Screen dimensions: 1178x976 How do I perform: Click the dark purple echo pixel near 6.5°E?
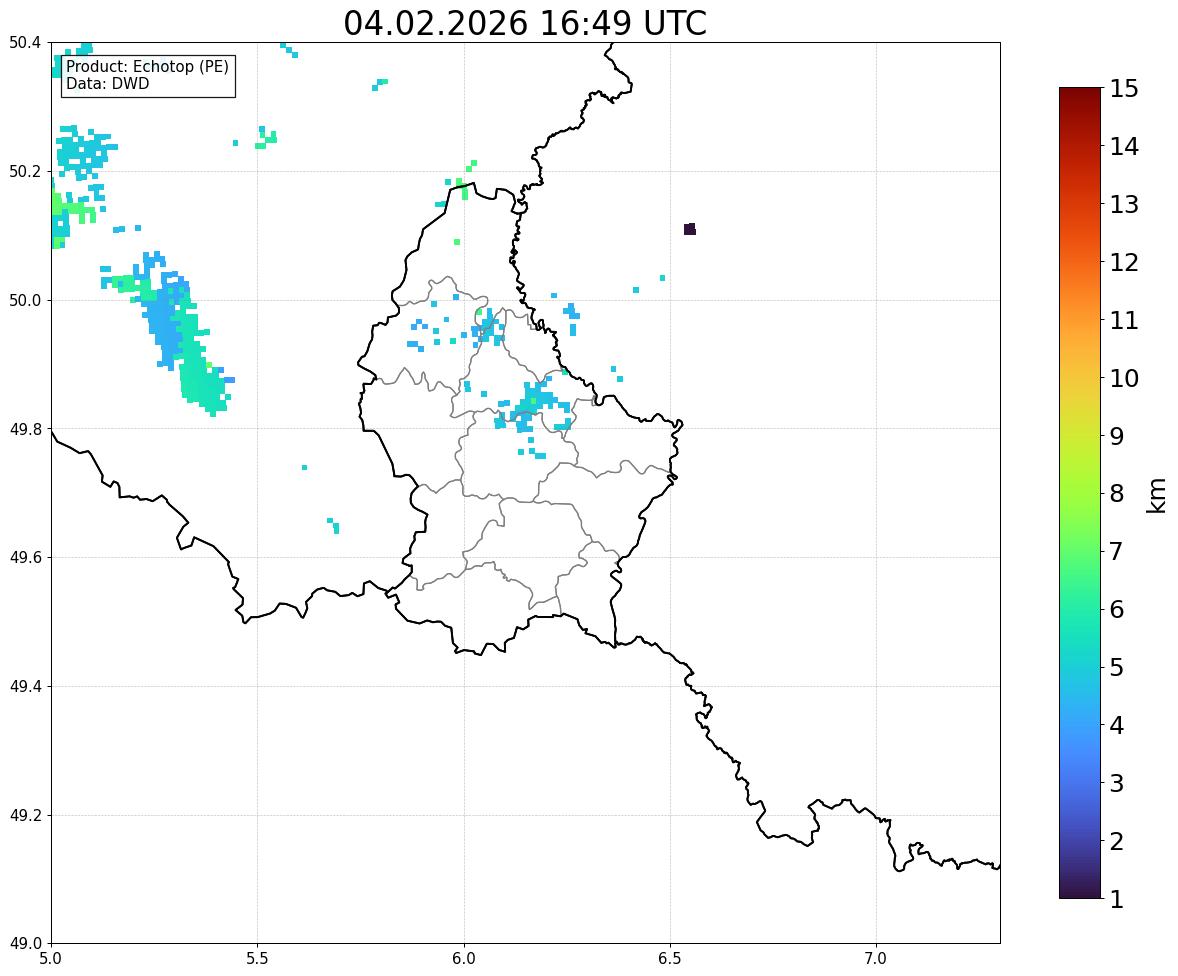pos(690,229)
